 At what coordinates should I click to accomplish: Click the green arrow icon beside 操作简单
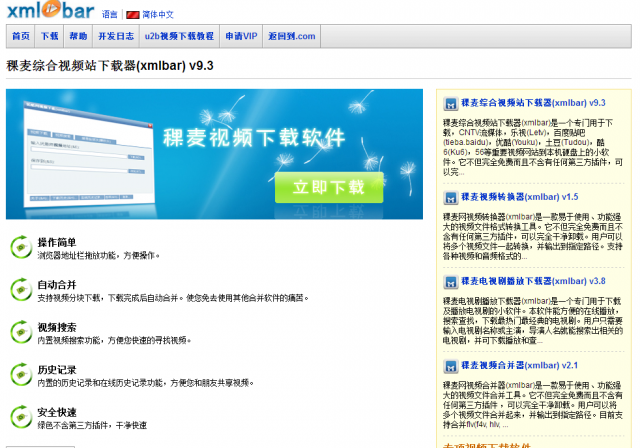tap(21, 247)
